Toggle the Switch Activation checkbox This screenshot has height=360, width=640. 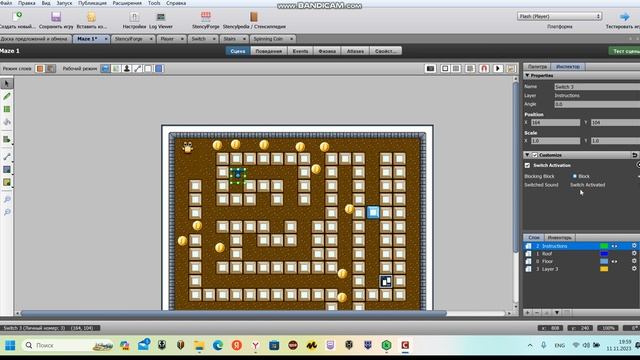point(527,165)
